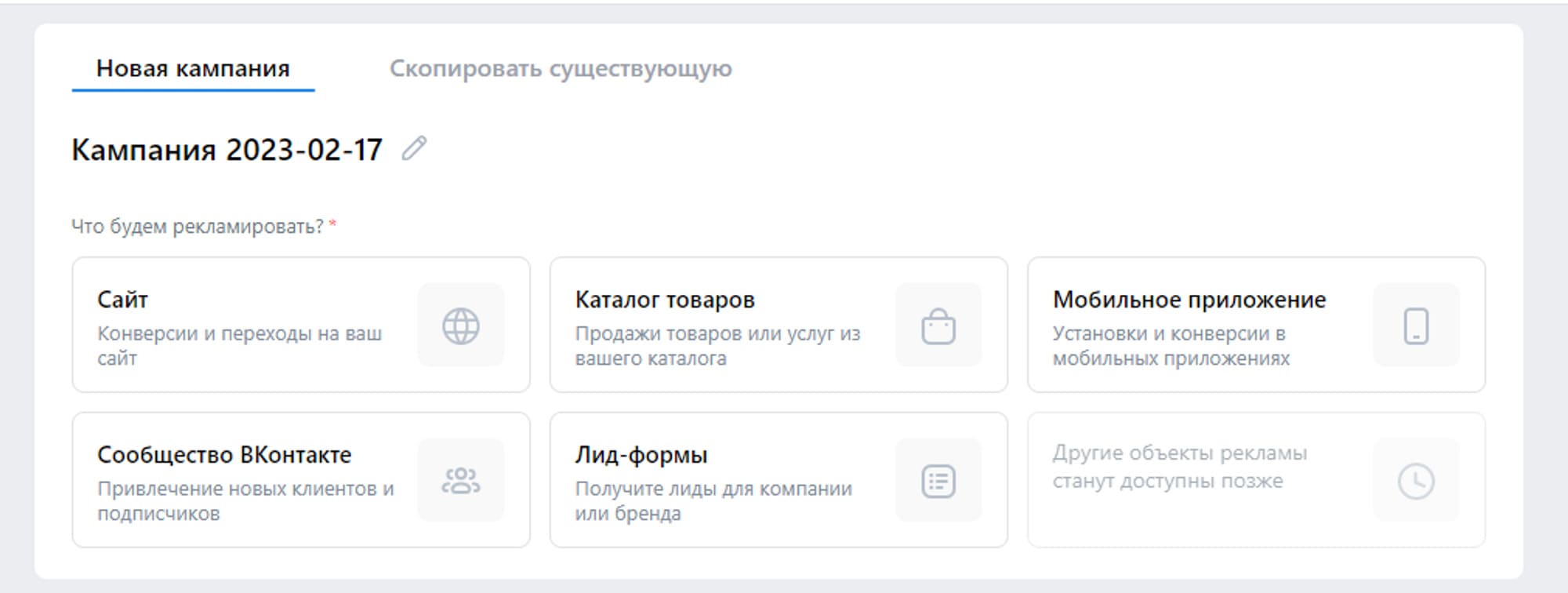Viewport: 1568px width, 593px height.
Task: Click the globe icon in Сайт card
Action: click(460, 326)
